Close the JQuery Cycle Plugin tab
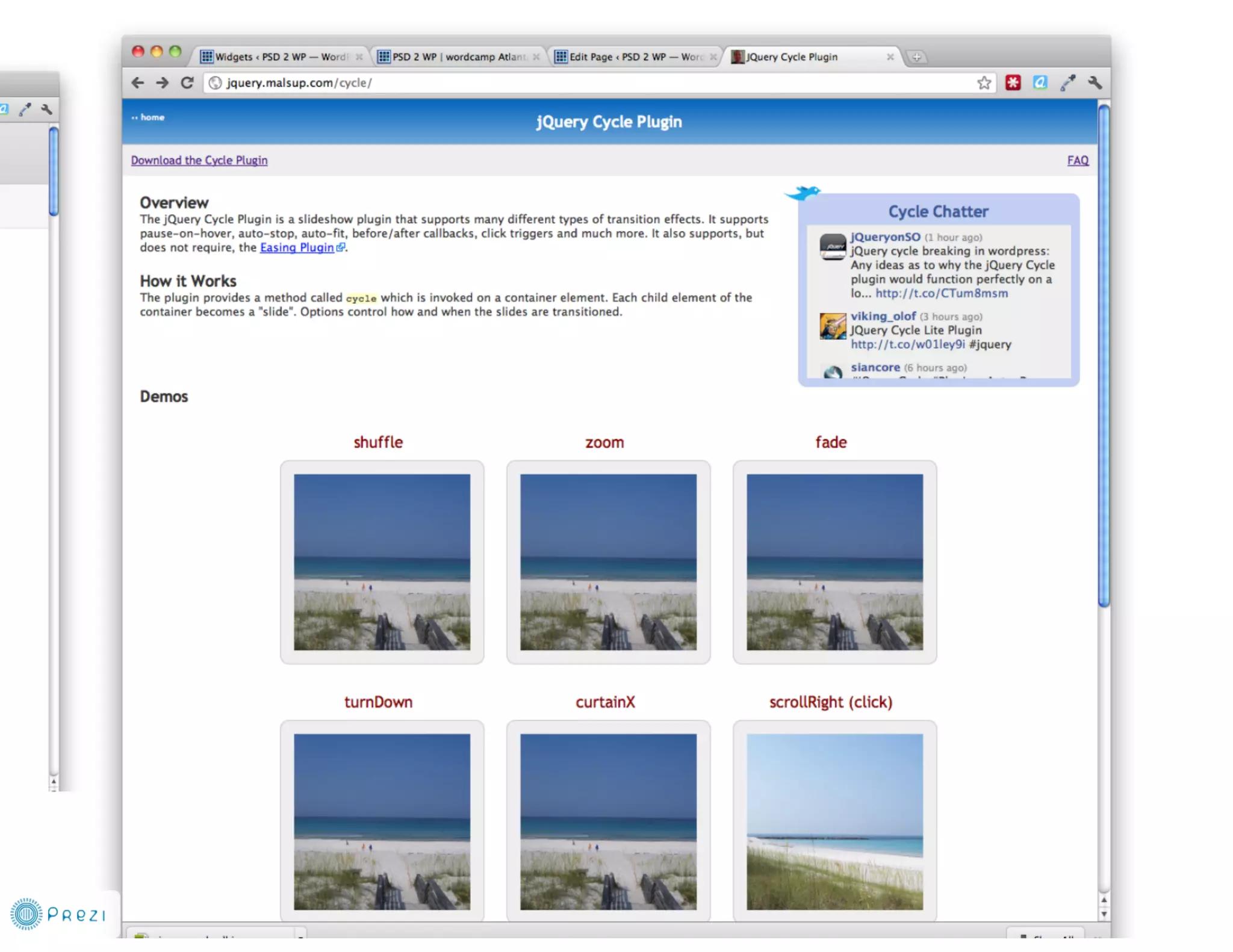This screenshot has height=952, width=1233. point(890,57)
